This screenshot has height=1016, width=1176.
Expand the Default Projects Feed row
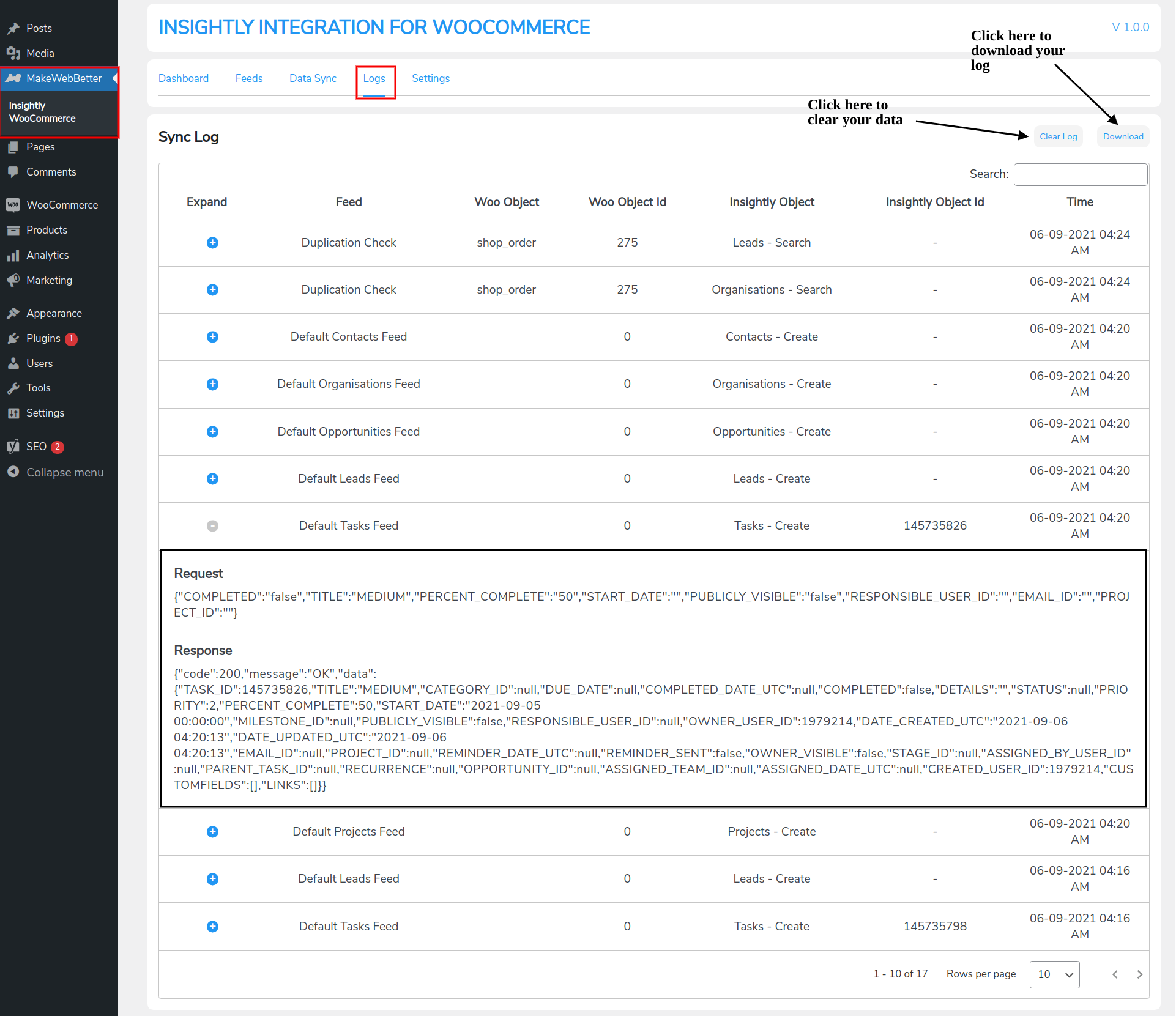[212, 832]
